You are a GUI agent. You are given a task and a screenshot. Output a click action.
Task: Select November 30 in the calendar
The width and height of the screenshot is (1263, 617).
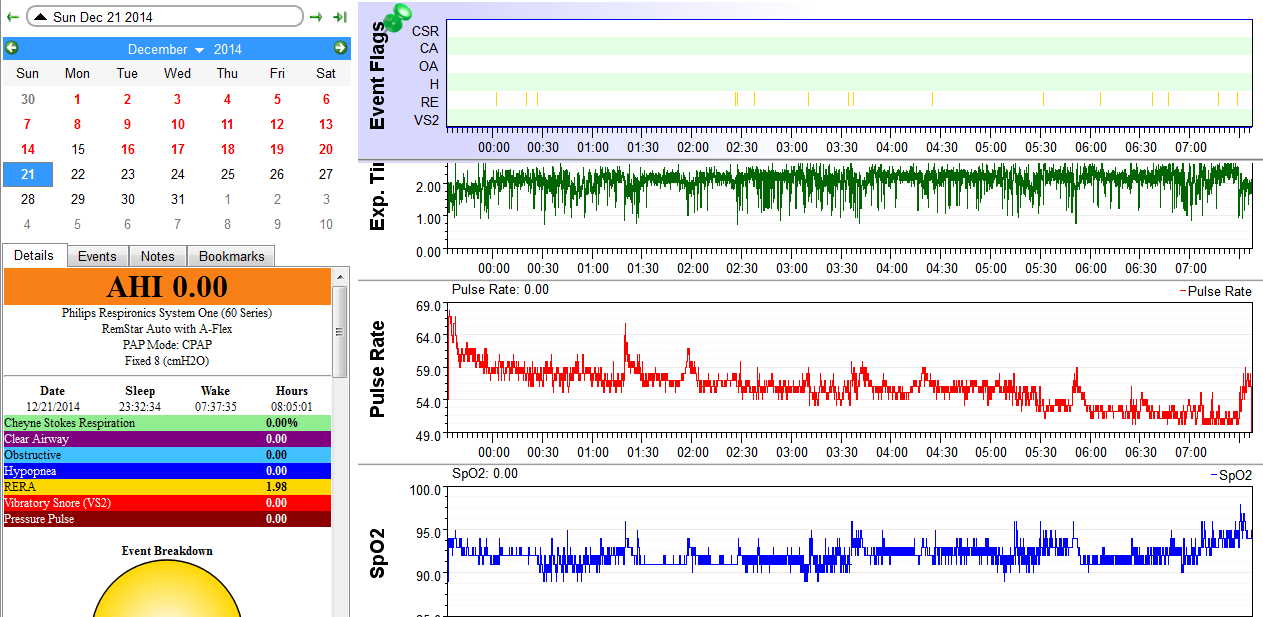(x=28, y=99)
